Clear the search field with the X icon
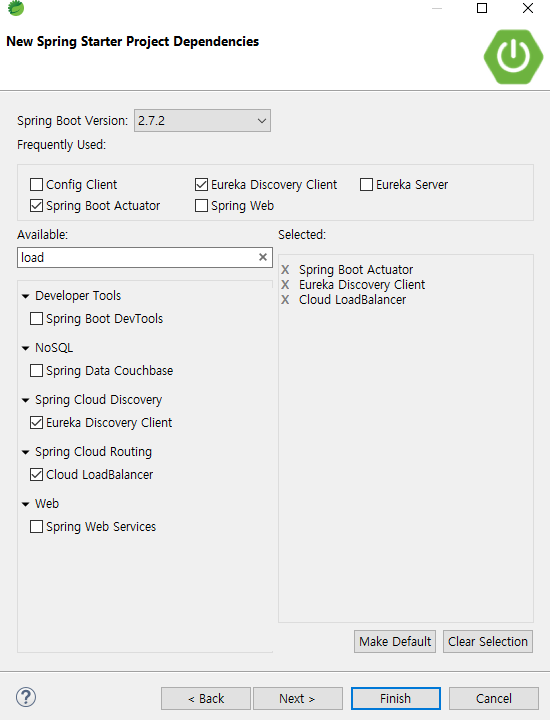The width and height of the screenshot is (550, 720). 263,257
